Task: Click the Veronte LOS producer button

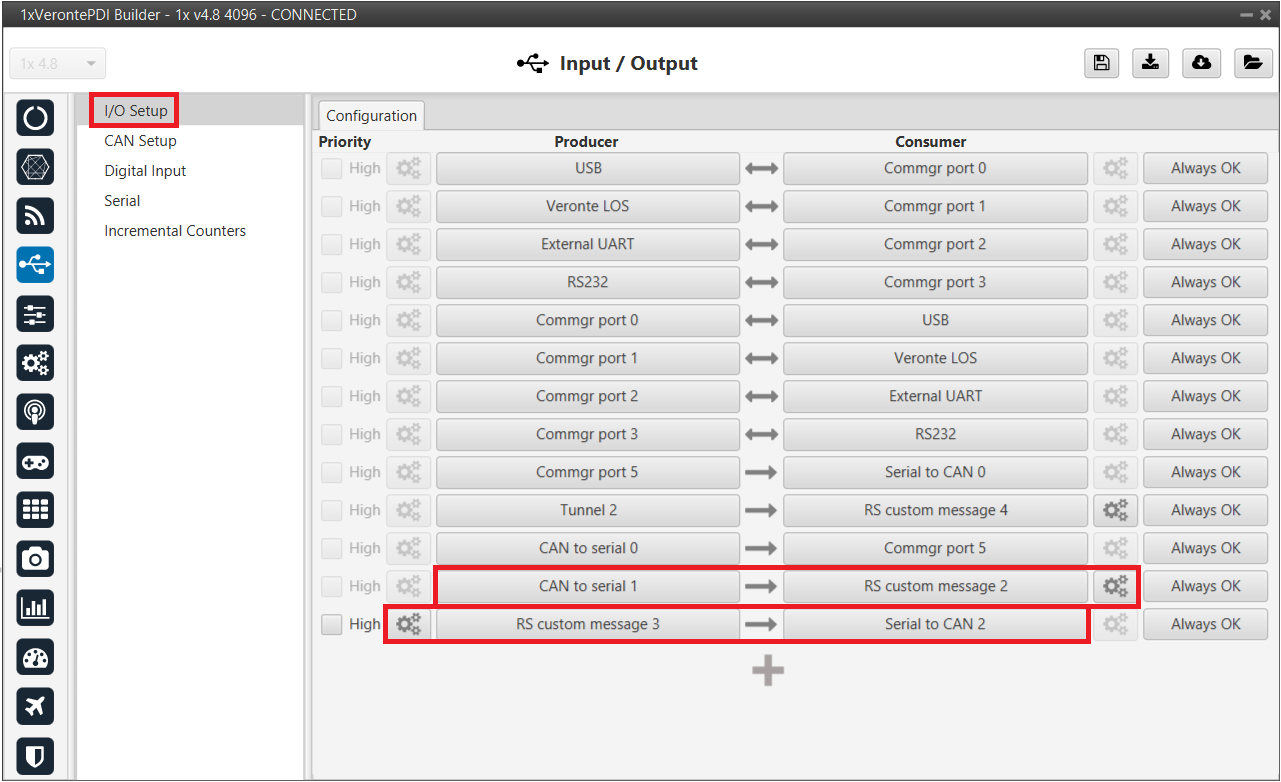Action: click(587, 207)
